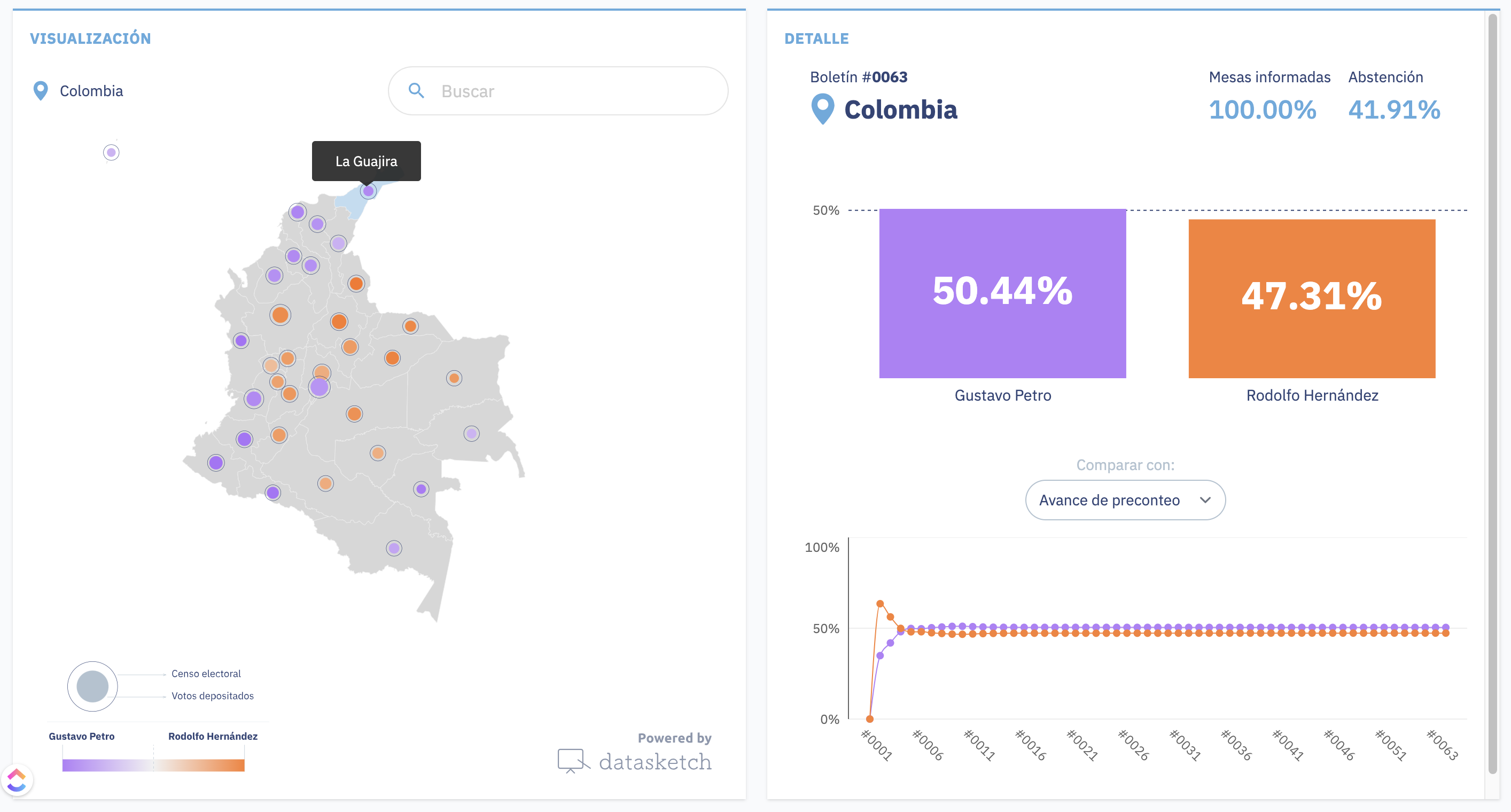Click the Detalle heading
Viewport: 1511px width, 812px height.
[x=816, y=38]
